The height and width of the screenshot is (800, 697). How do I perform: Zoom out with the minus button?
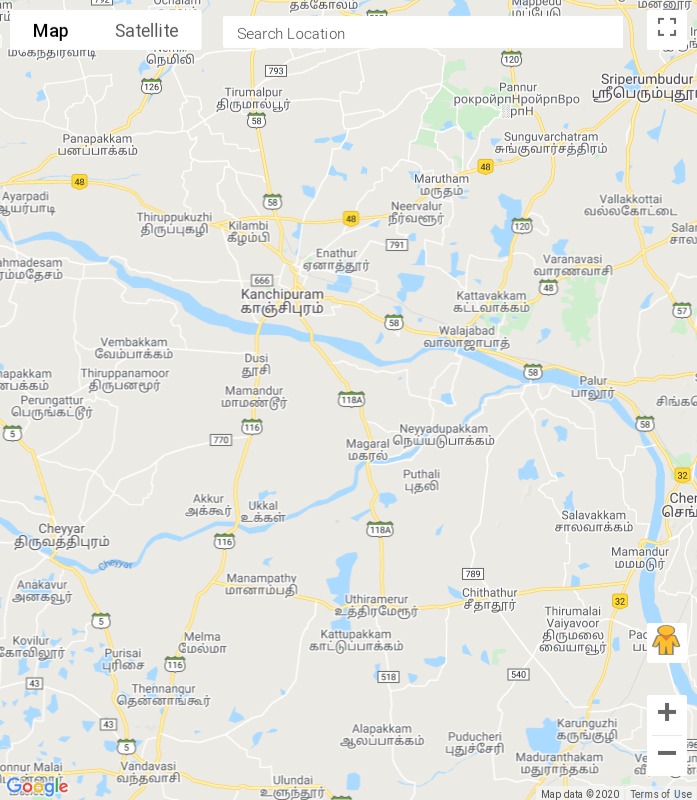point(666,753)
